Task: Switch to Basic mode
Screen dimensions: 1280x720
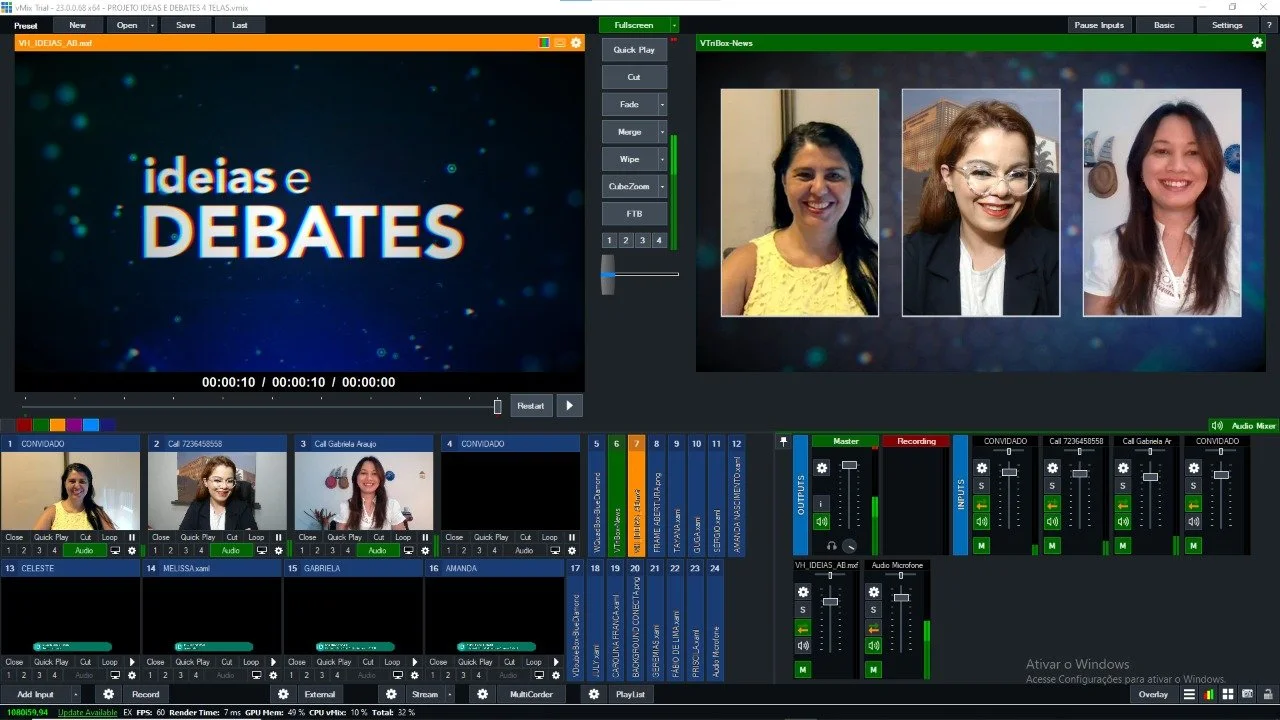Action: coord(1164,25)
